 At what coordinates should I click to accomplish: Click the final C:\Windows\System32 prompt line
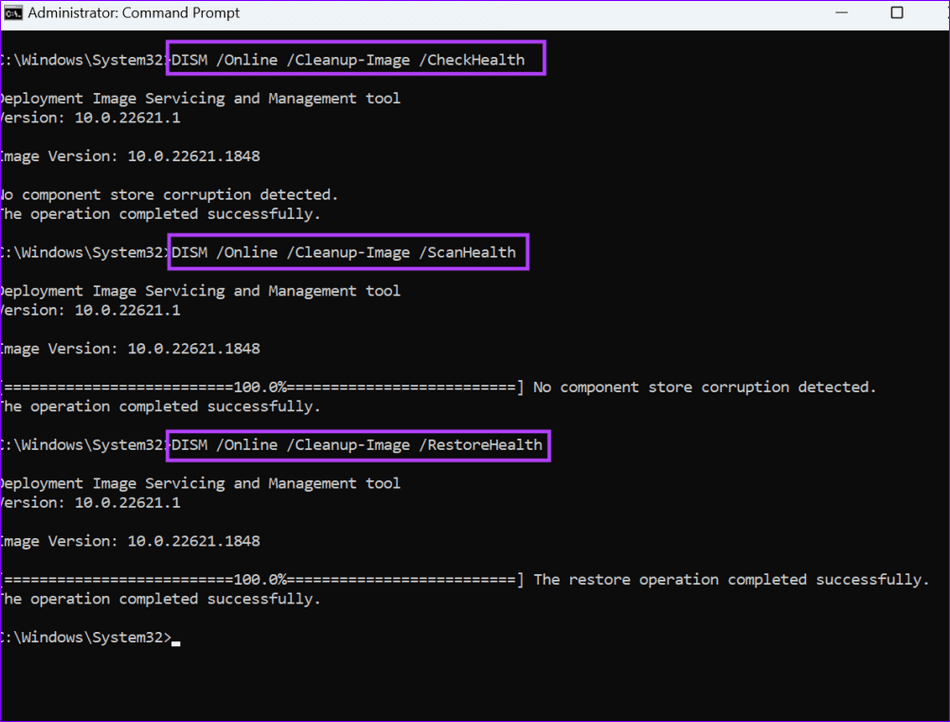[85, 637]
